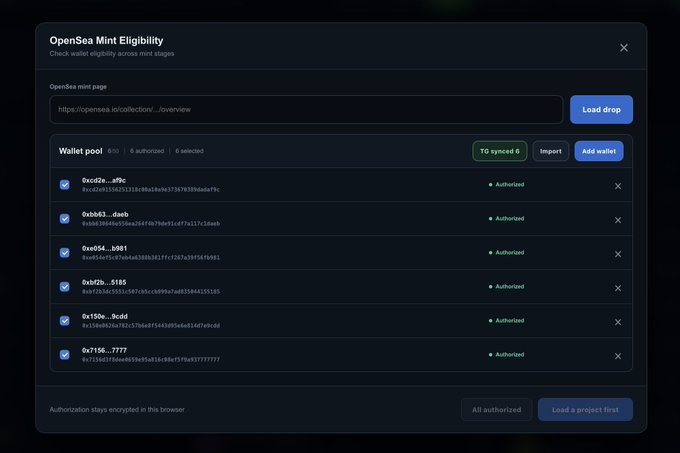Click the 0xe054...b981 wallet name
The width and height of the screenshot is (680, 453).
click(x=105, y=248)
